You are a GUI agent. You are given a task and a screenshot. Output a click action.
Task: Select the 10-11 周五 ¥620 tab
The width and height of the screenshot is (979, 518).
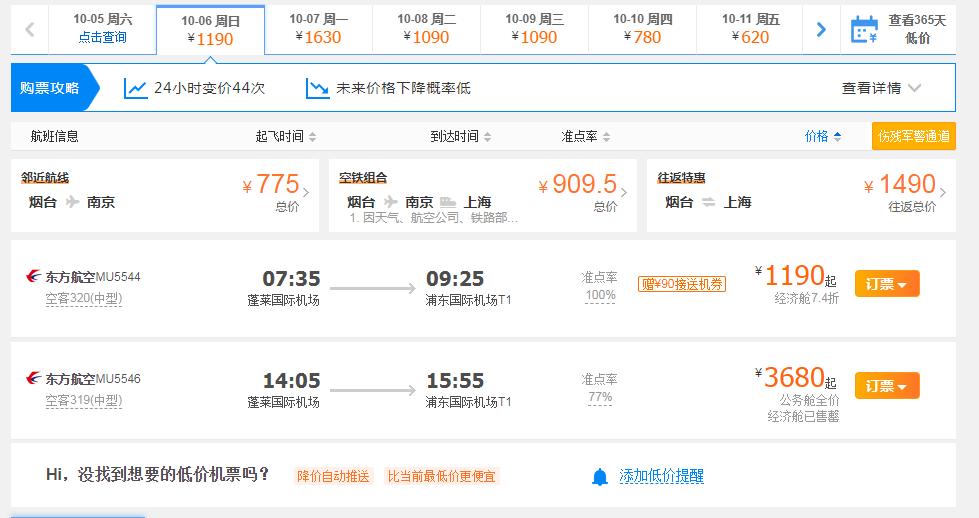point(750,29)
